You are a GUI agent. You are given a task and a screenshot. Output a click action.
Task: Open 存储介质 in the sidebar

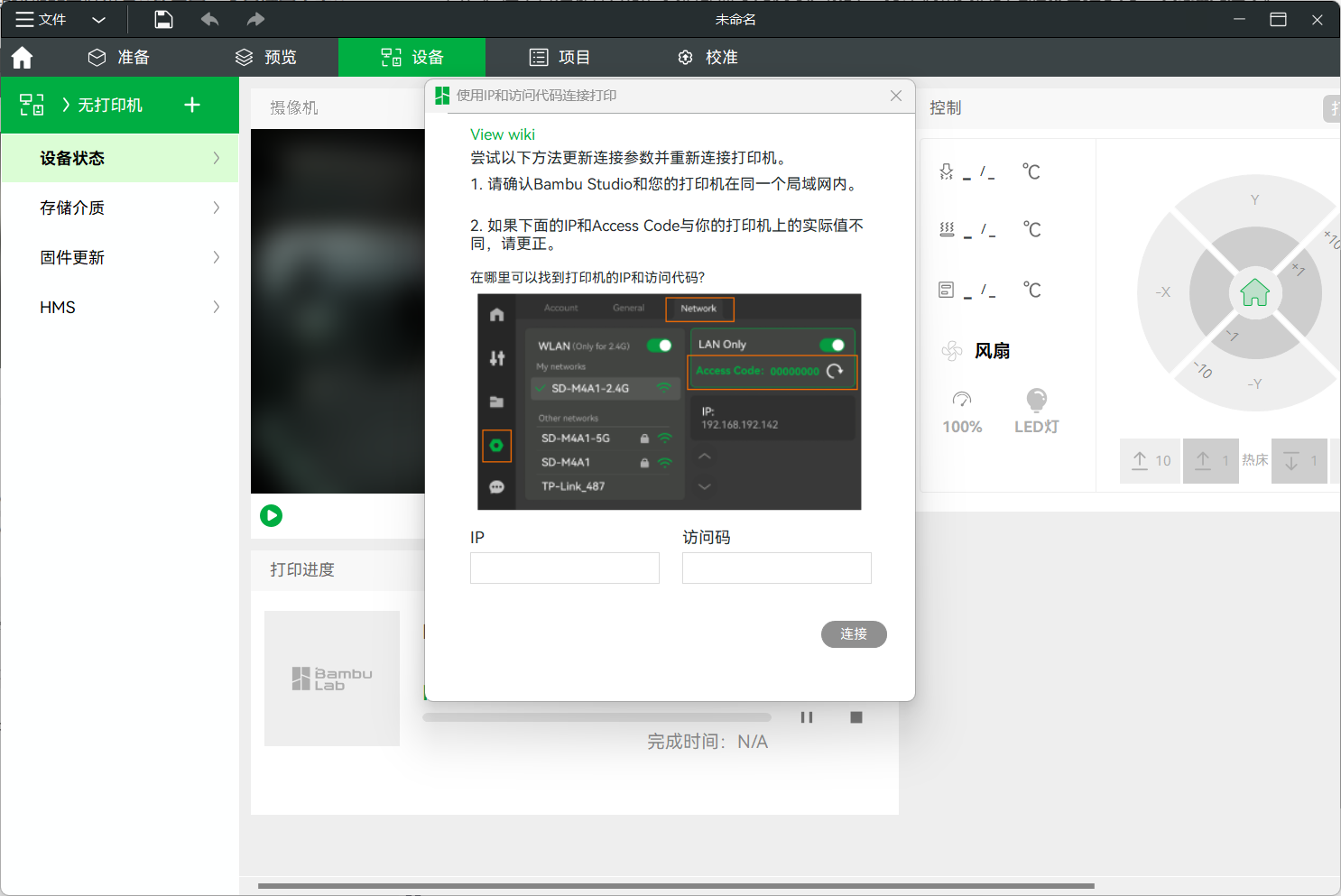120,208
